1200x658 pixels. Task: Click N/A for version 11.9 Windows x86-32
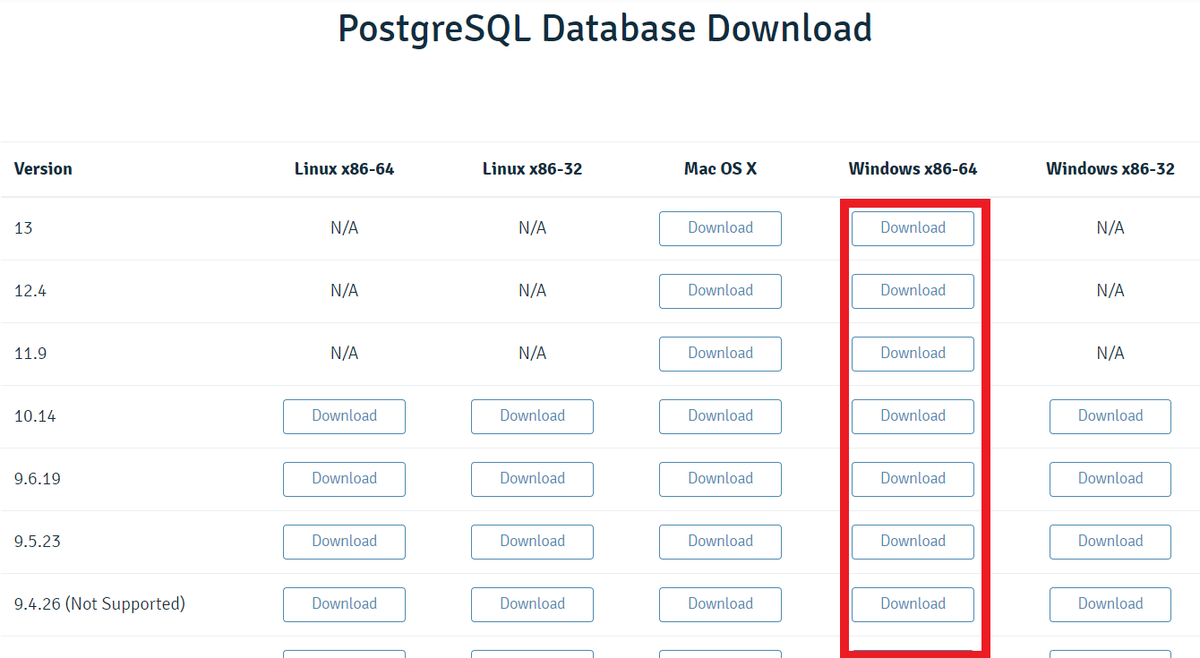(x=1110, y=353)
